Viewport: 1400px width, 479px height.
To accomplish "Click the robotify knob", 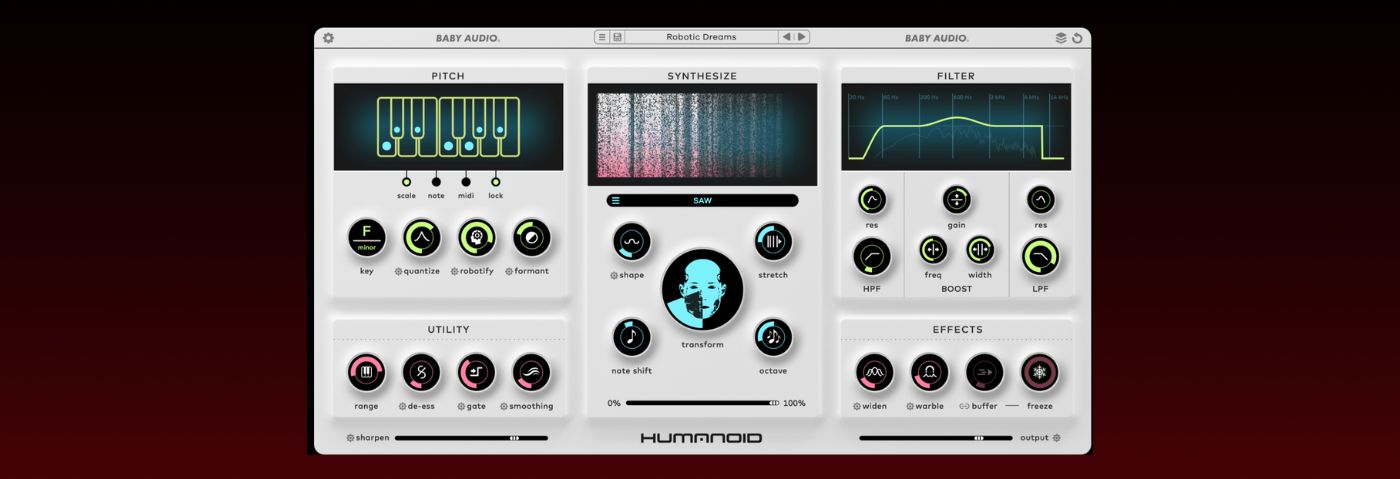I will tap(477, 238).
